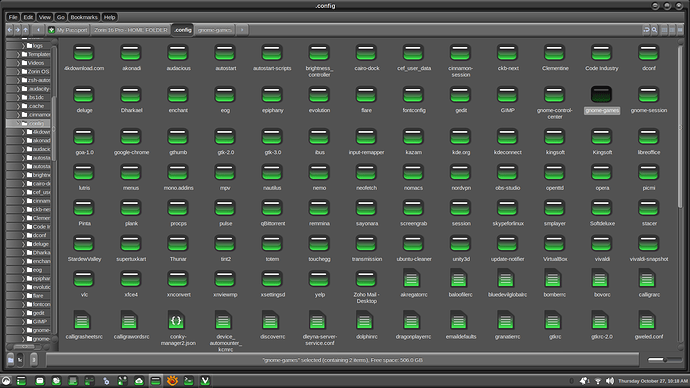Screen dimensions: 690x388
Task: Select the Zoho Mail - Desktop folder
Action: point(366,287)
